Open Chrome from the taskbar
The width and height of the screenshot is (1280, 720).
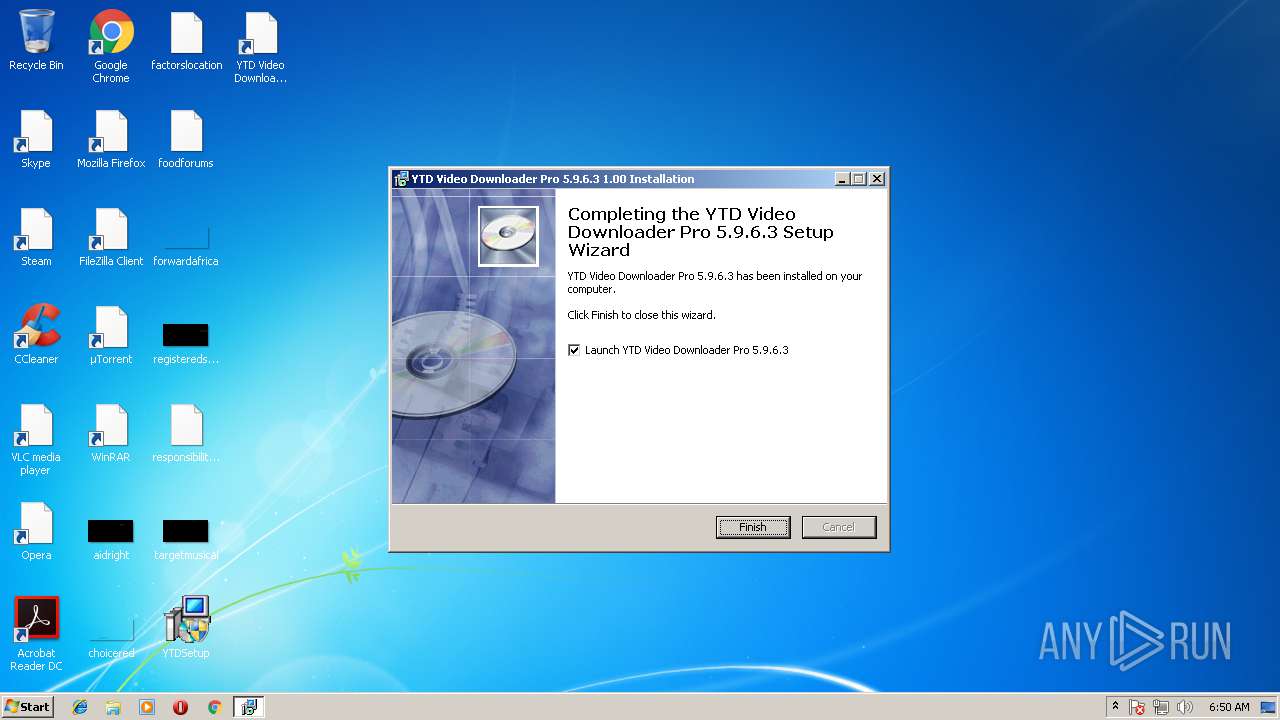coord(214,707)
